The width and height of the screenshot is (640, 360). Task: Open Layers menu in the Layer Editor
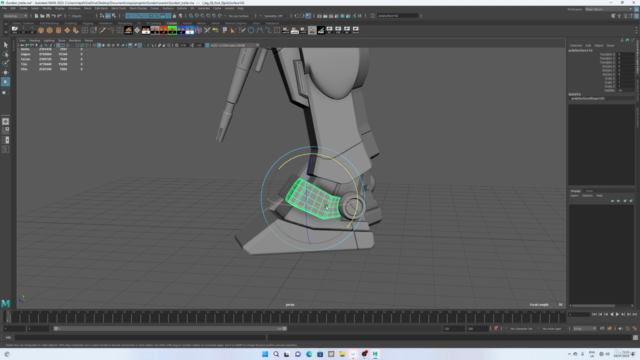[x=574, y=196]
